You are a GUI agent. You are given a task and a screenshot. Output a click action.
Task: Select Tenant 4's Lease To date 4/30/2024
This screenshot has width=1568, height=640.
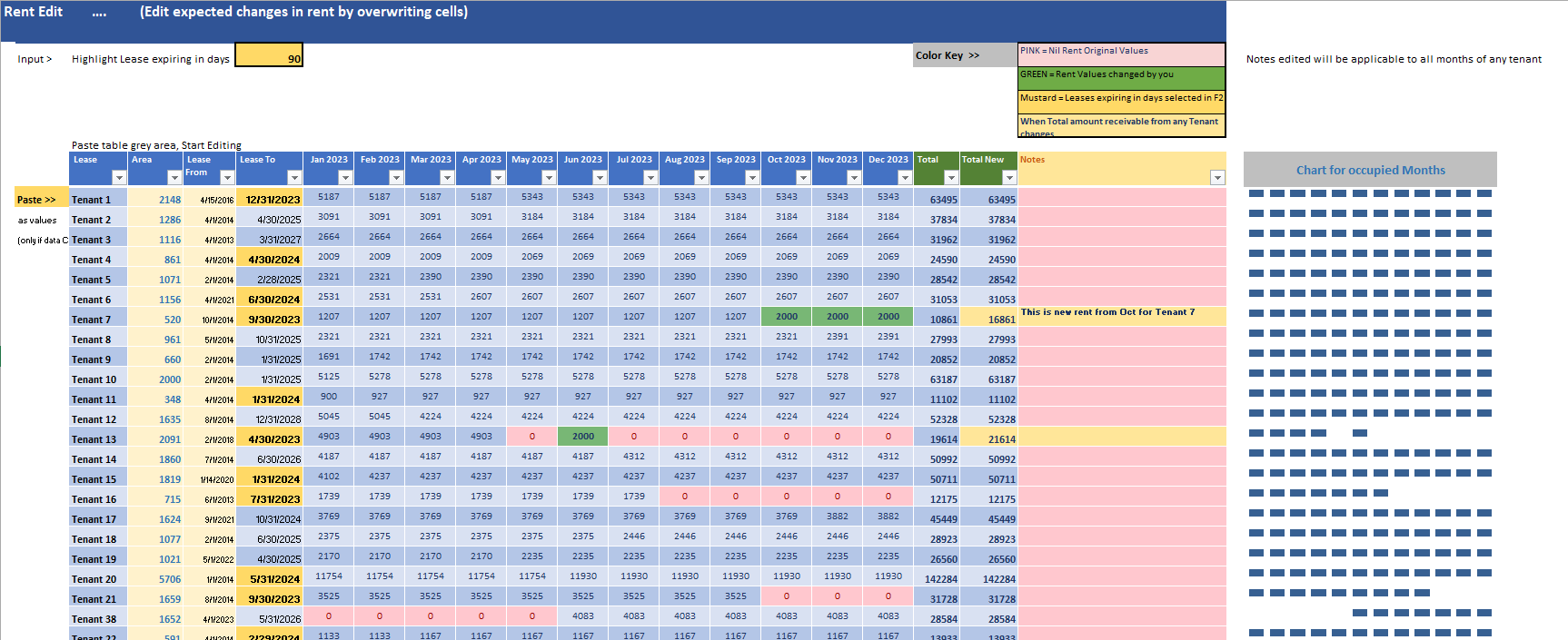pos(270,259)
